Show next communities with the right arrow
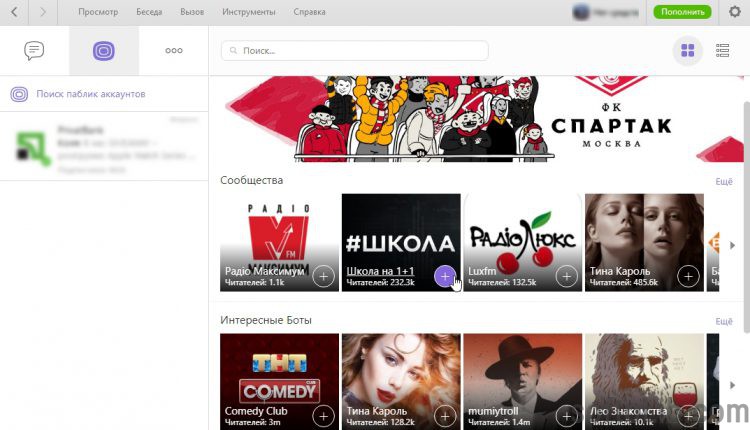The width and height of the screenshot is (750, 430). coord(732,245)
